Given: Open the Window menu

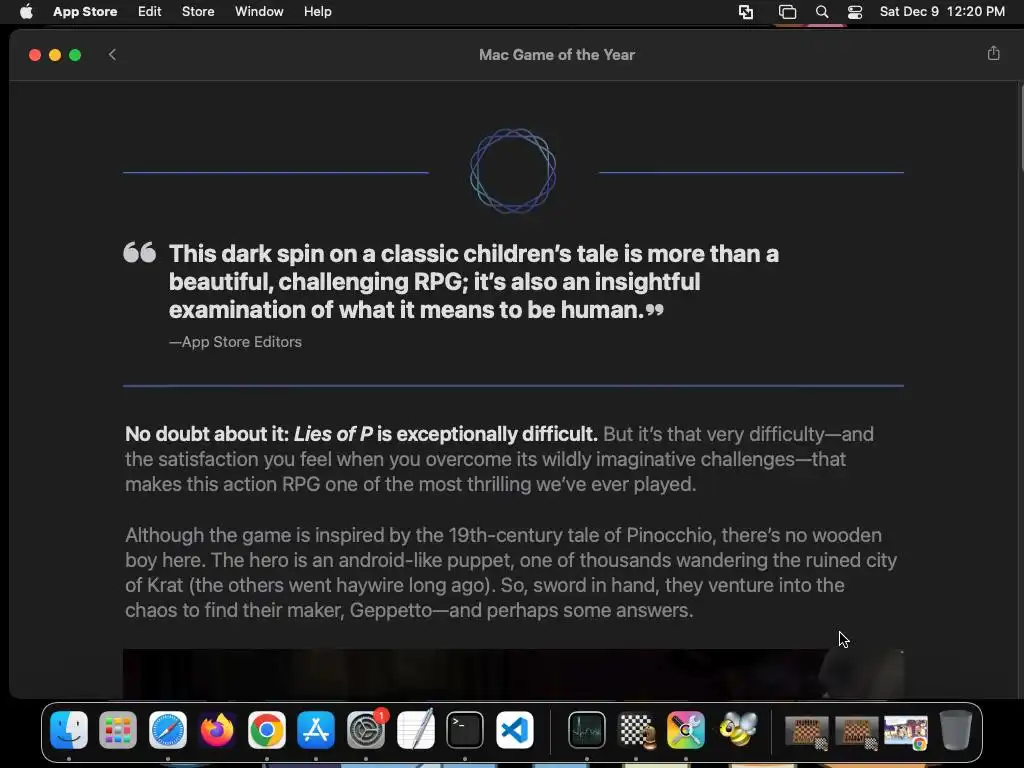Looking at the screenshot, I should [x=259, y=12].
